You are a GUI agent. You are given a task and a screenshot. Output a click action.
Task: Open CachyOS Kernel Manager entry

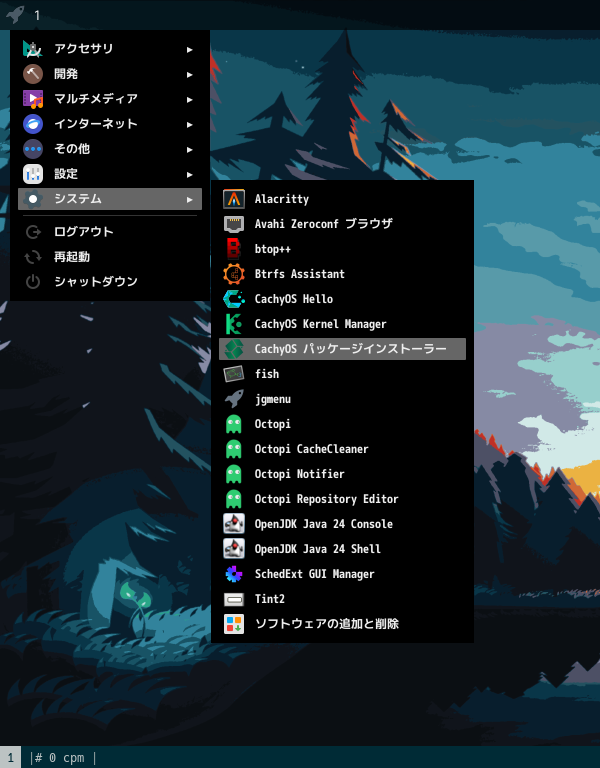tap(342, 324)
